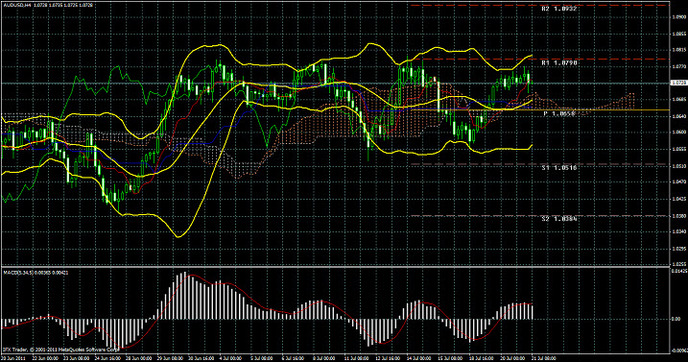
Task: Select the R1 1.0790 pivot label
Action: [x=559, y=63]
